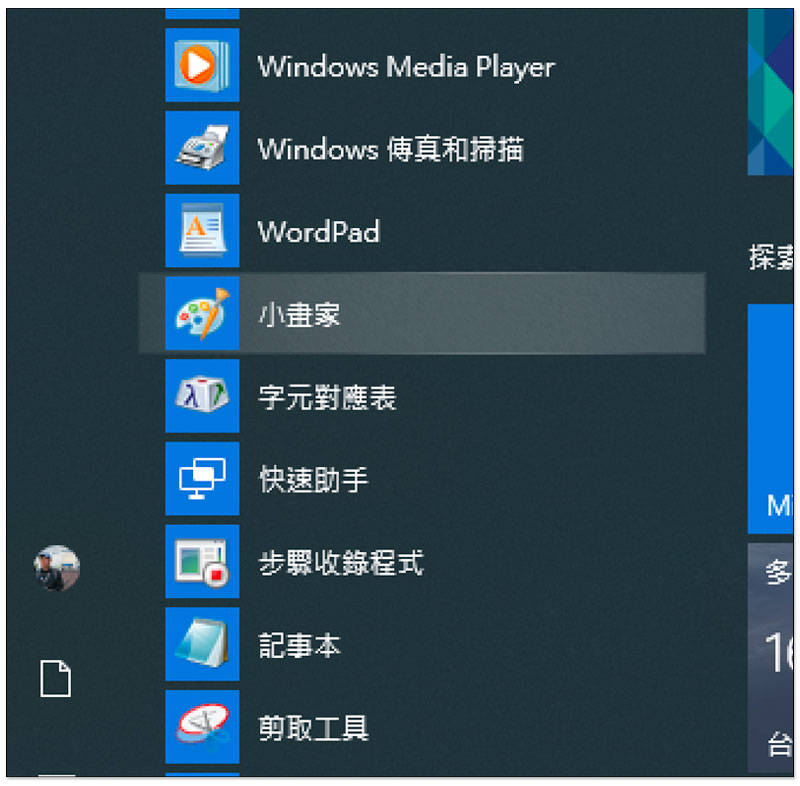Image resolution: width=800 pixels, height=786 pixels.
Task: Select the Windows Media Player label
Action: pyautogui.click(x=406, y=67)
